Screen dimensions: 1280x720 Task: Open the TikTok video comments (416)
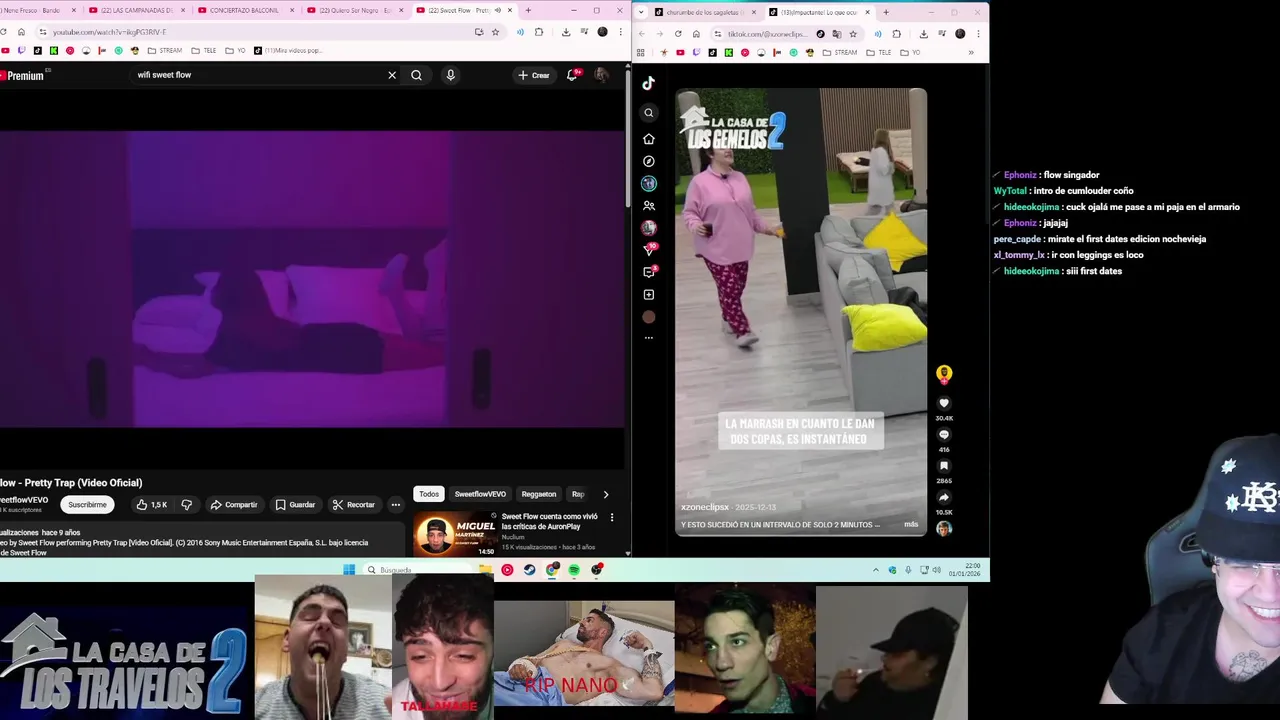(944, 435)
